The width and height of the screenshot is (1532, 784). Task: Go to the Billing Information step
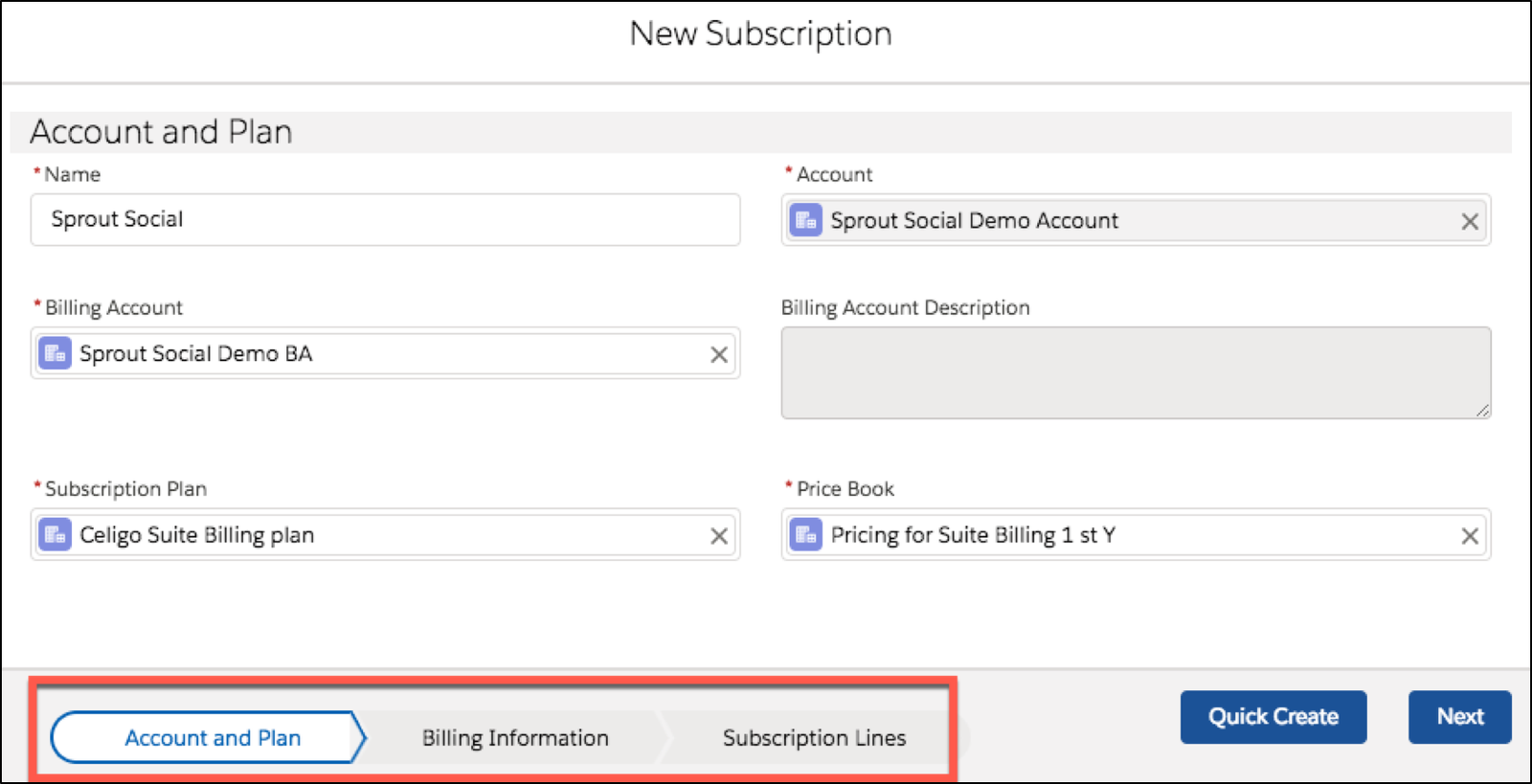coord(515,738)
